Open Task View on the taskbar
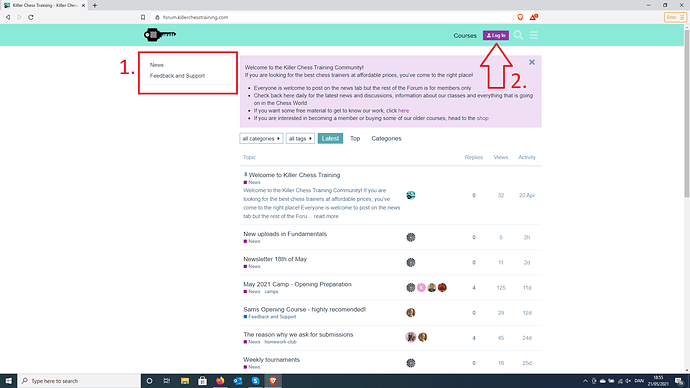690x388 pixels. click(x=167, y=381)
